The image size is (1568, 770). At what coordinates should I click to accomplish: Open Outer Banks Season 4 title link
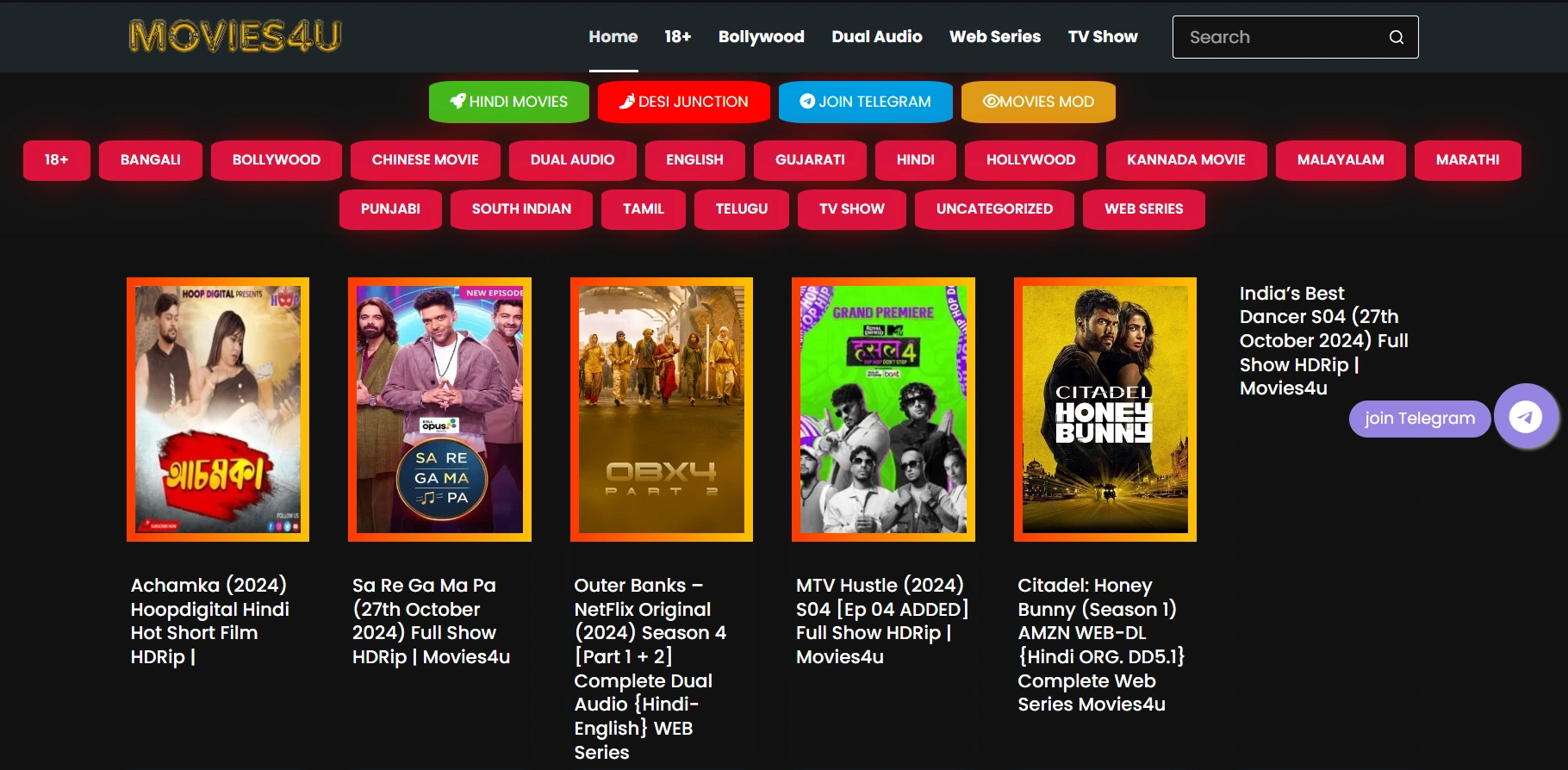click(x=651, y=668)
